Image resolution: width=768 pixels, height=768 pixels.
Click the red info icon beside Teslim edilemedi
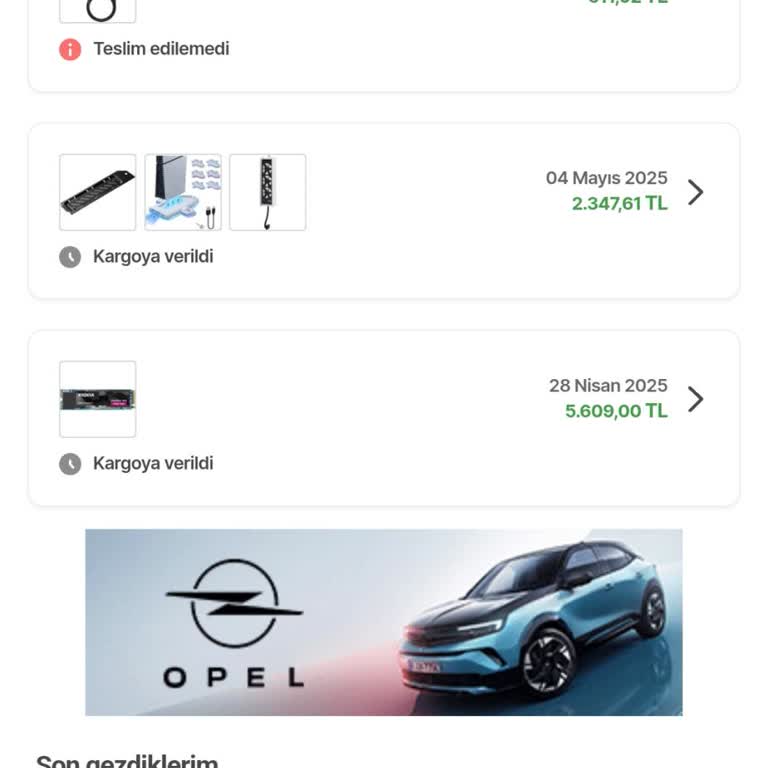pyautogui.click(x=70, y=48)
